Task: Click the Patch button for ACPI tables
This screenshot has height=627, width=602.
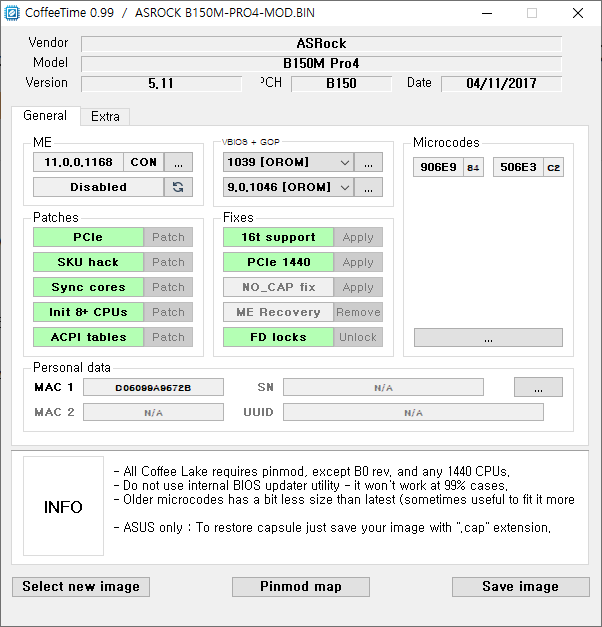Action: 168,337
